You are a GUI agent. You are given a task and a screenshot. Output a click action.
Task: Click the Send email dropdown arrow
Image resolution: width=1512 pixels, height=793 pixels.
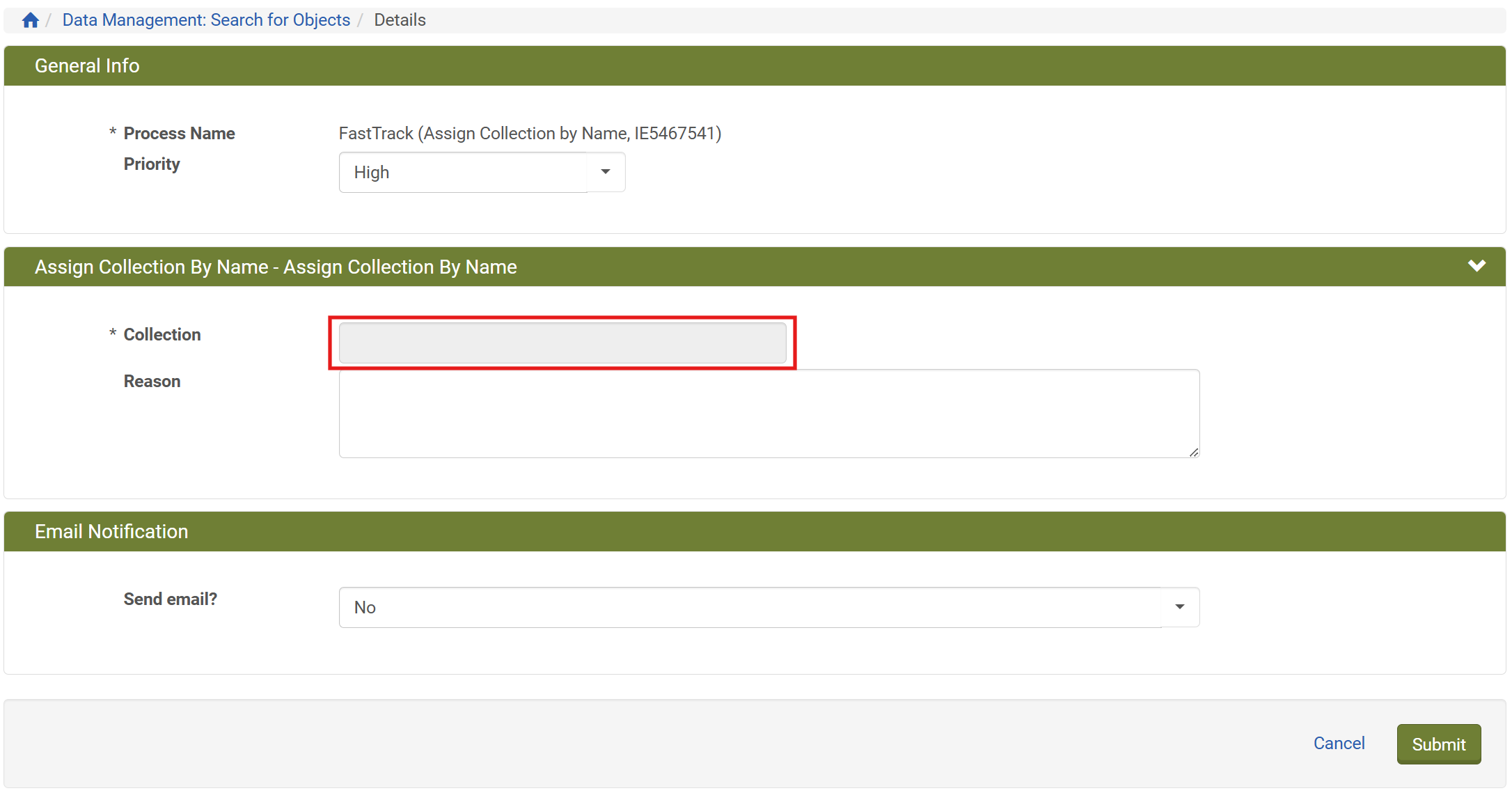pos(1180,607)
